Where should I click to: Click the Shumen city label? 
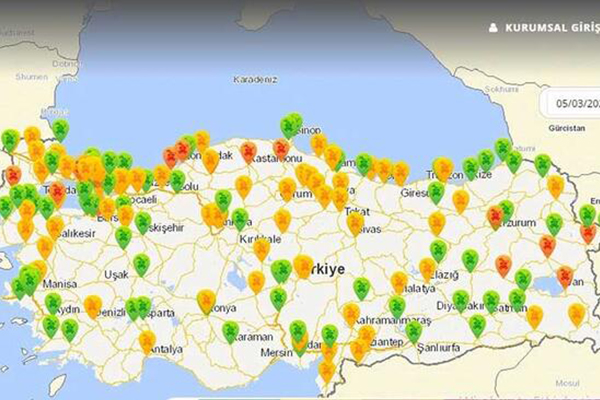tap(31, 77)
